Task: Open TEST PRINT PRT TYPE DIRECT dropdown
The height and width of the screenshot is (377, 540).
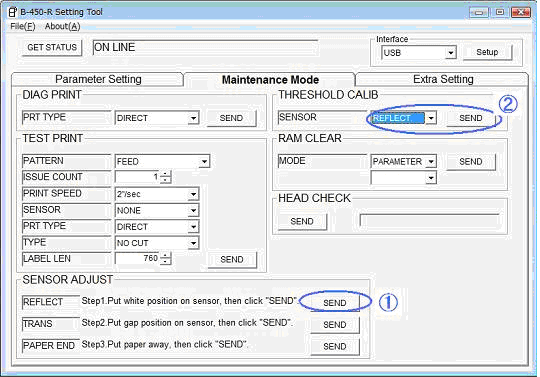Action: 194,227
